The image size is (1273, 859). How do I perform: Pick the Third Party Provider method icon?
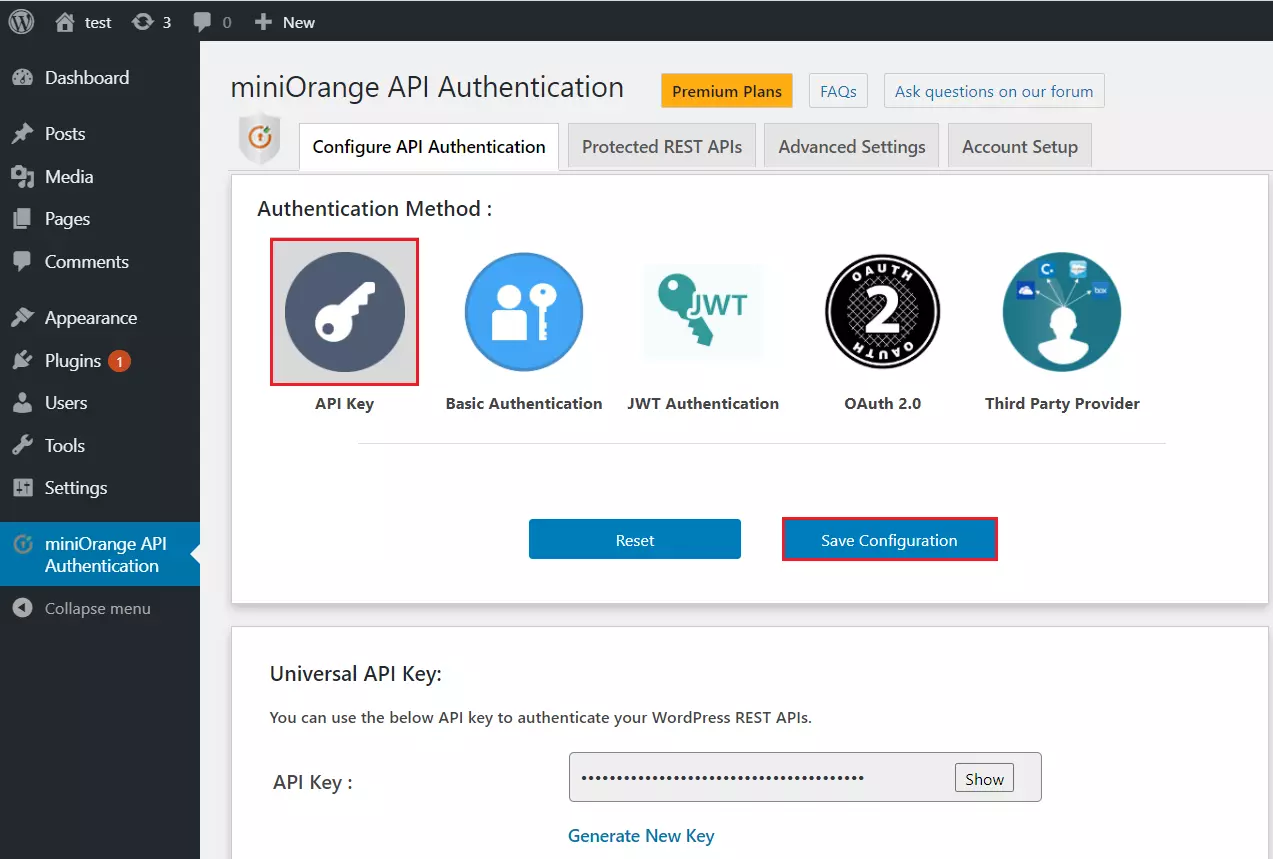(1061, 311)
